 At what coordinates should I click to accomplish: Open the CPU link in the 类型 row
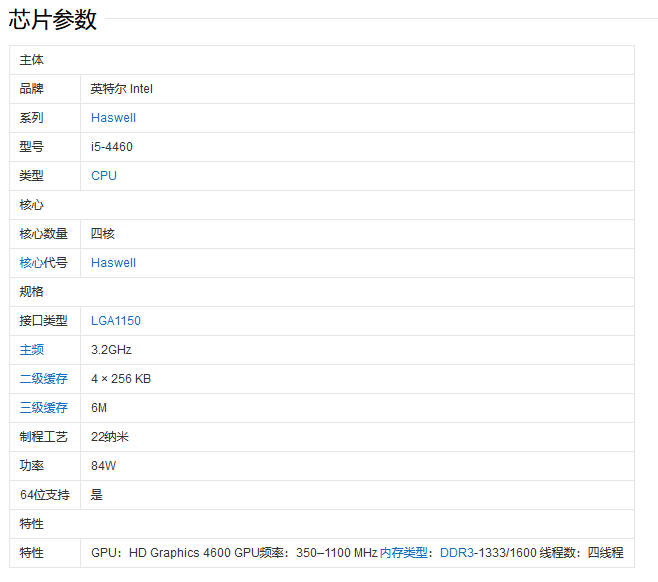click(104, 176)
